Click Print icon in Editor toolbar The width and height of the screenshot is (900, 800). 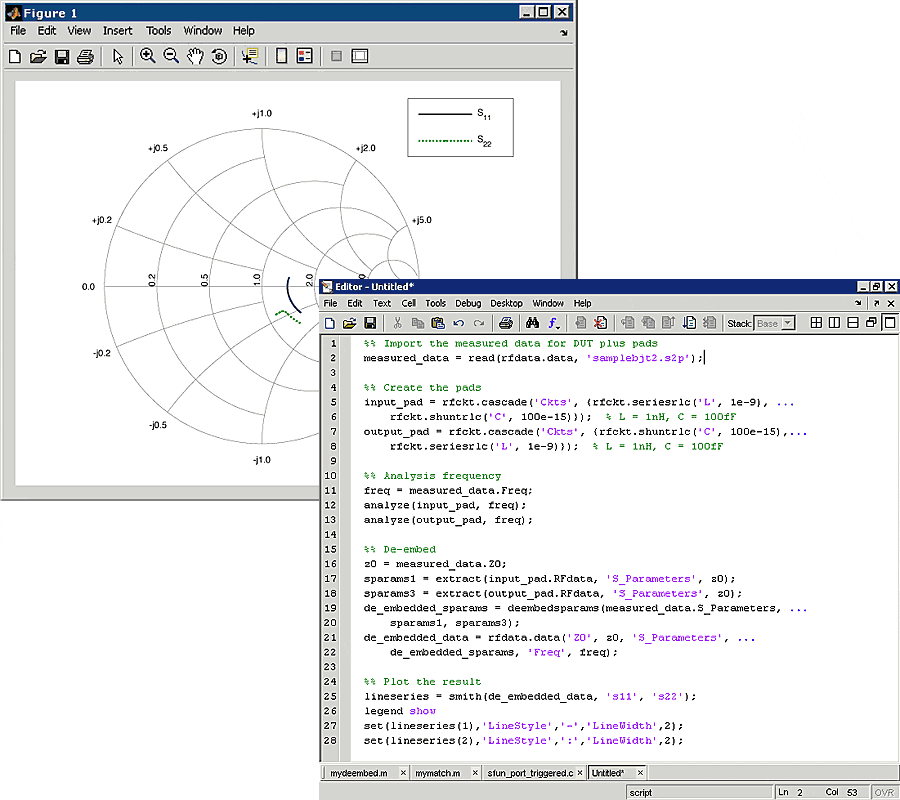click(x=506, y=323)
